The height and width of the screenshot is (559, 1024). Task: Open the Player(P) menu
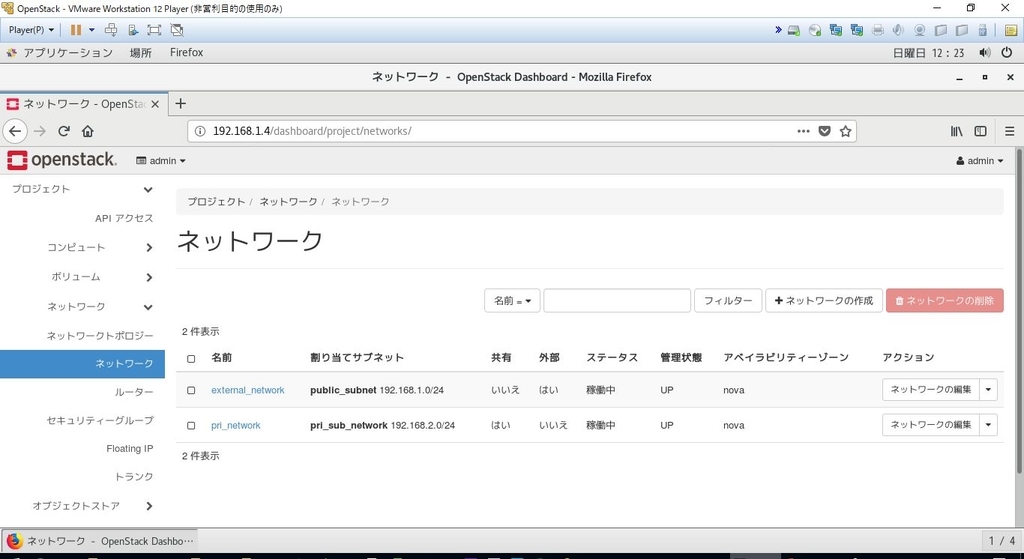31,30
